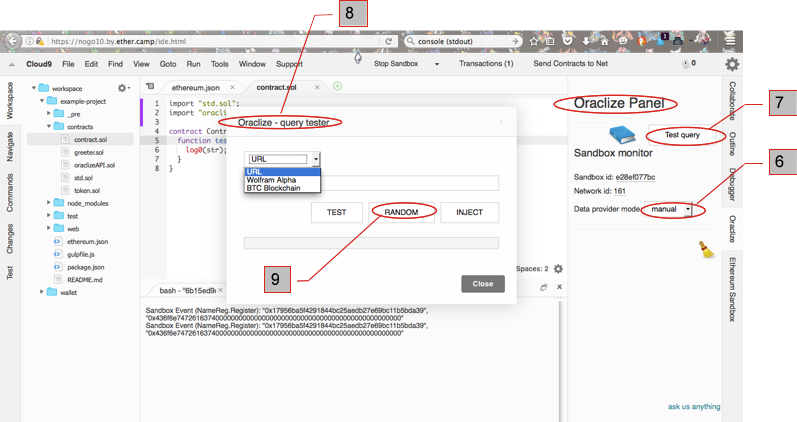Close the bash terminal tab

click(221, 290)
